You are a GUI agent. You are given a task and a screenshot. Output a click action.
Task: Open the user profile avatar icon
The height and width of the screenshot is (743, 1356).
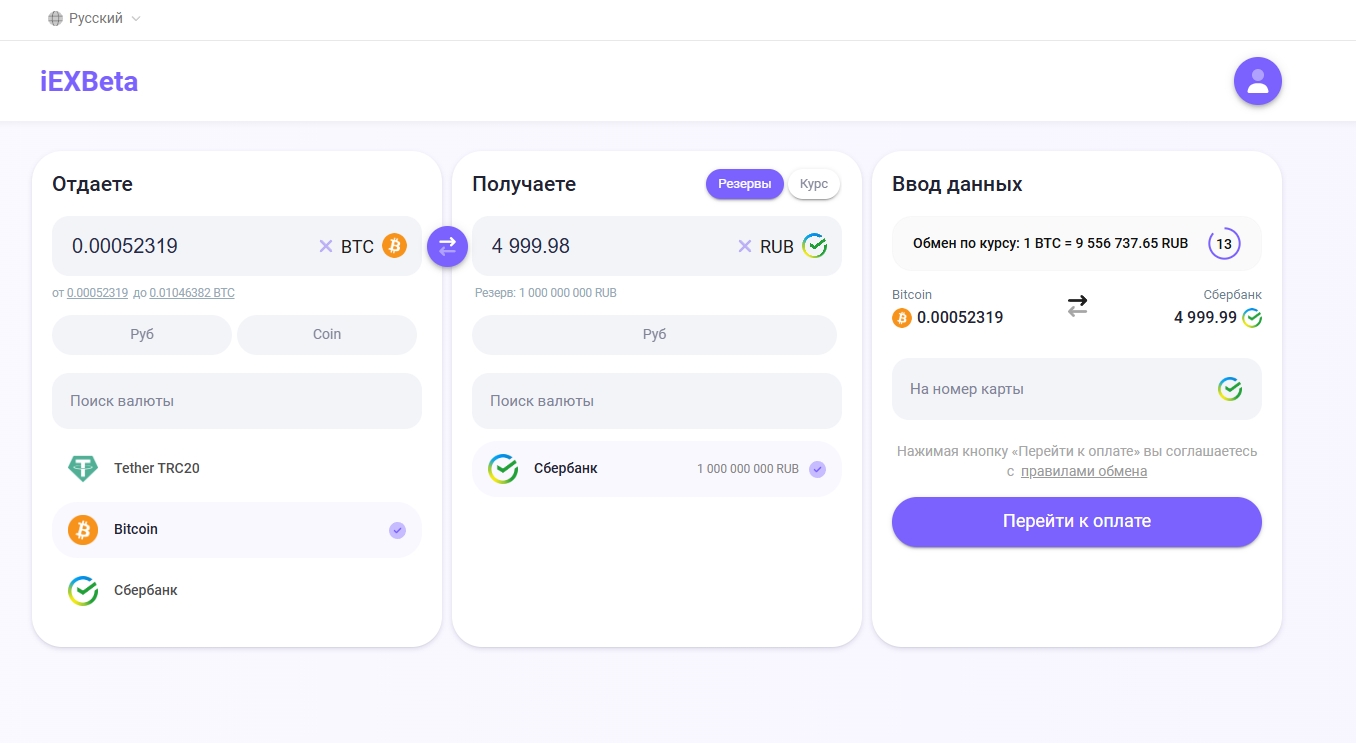pyautogui.click(x=1257, y=81)
